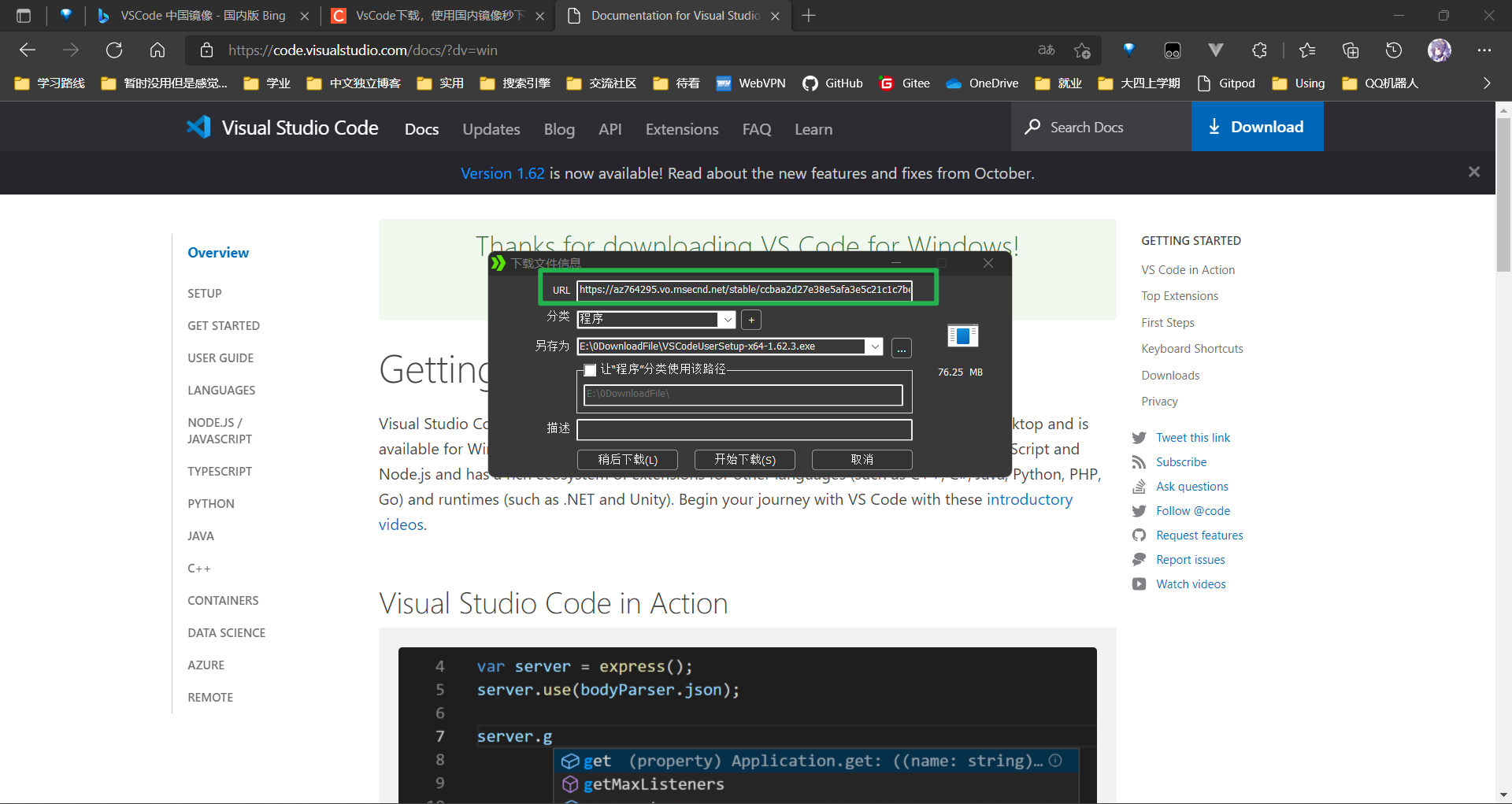Select getMaxListeners autocomplete suggestion
Screen dimensions: 1512x804
pos(653,784)
